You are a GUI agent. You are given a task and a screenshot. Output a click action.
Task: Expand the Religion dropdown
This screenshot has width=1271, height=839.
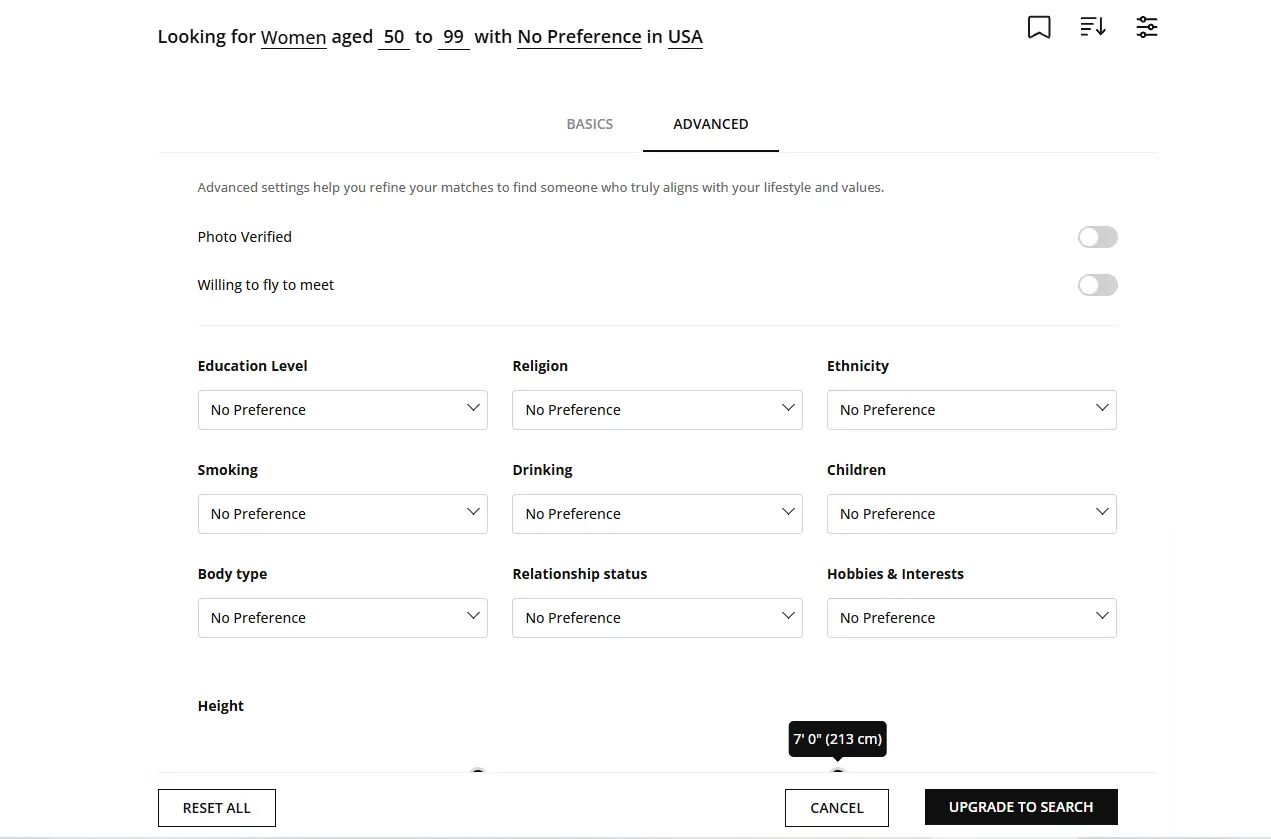point(657,410)
